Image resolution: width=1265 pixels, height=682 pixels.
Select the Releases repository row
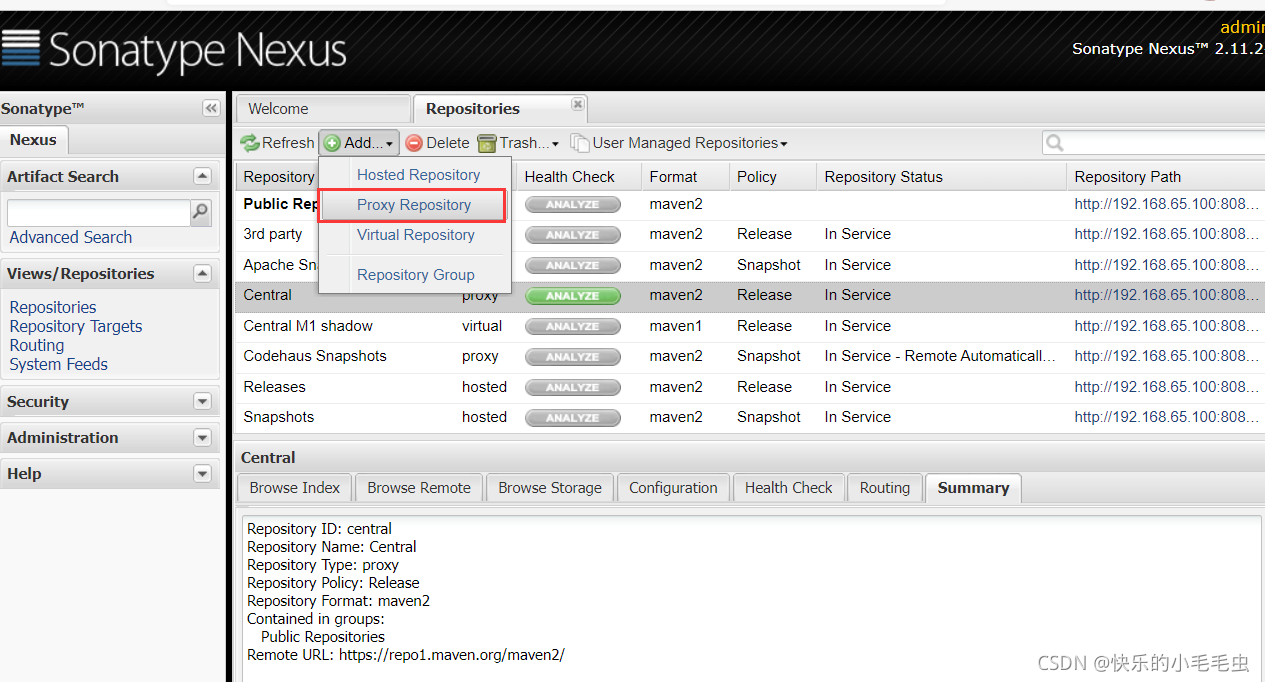pos(750,387)
